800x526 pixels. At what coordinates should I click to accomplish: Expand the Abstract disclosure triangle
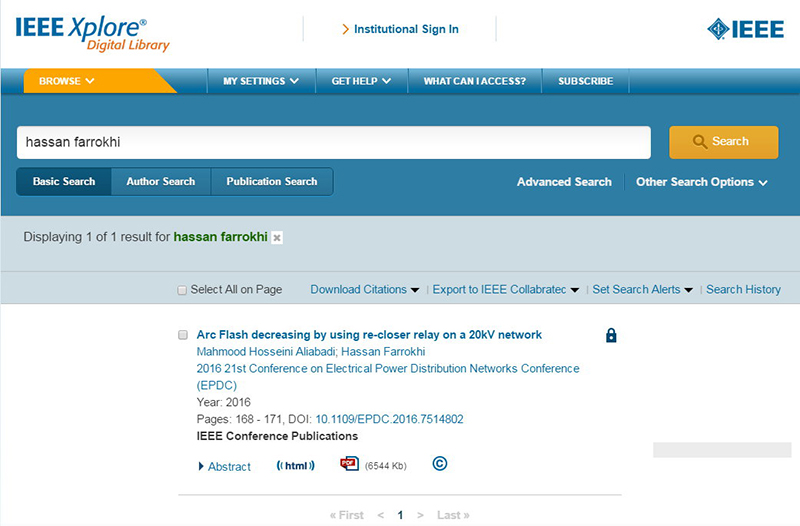coord(201,466)
